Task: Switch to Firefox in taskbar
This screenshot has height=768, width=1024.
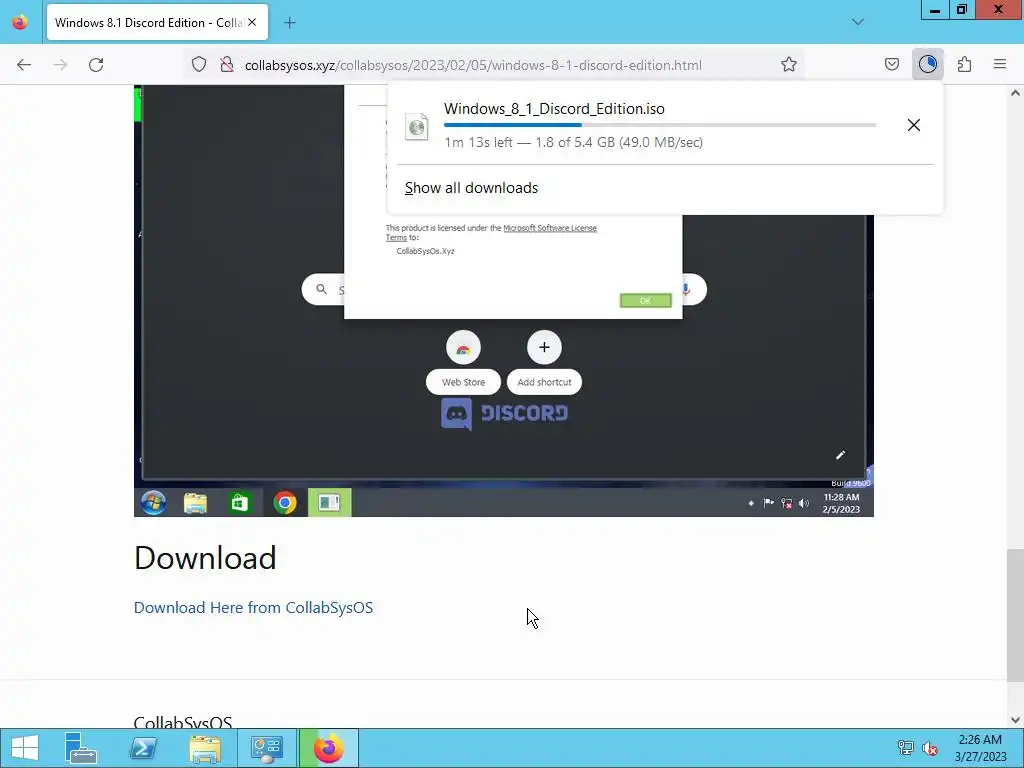Action: (328, 748)
